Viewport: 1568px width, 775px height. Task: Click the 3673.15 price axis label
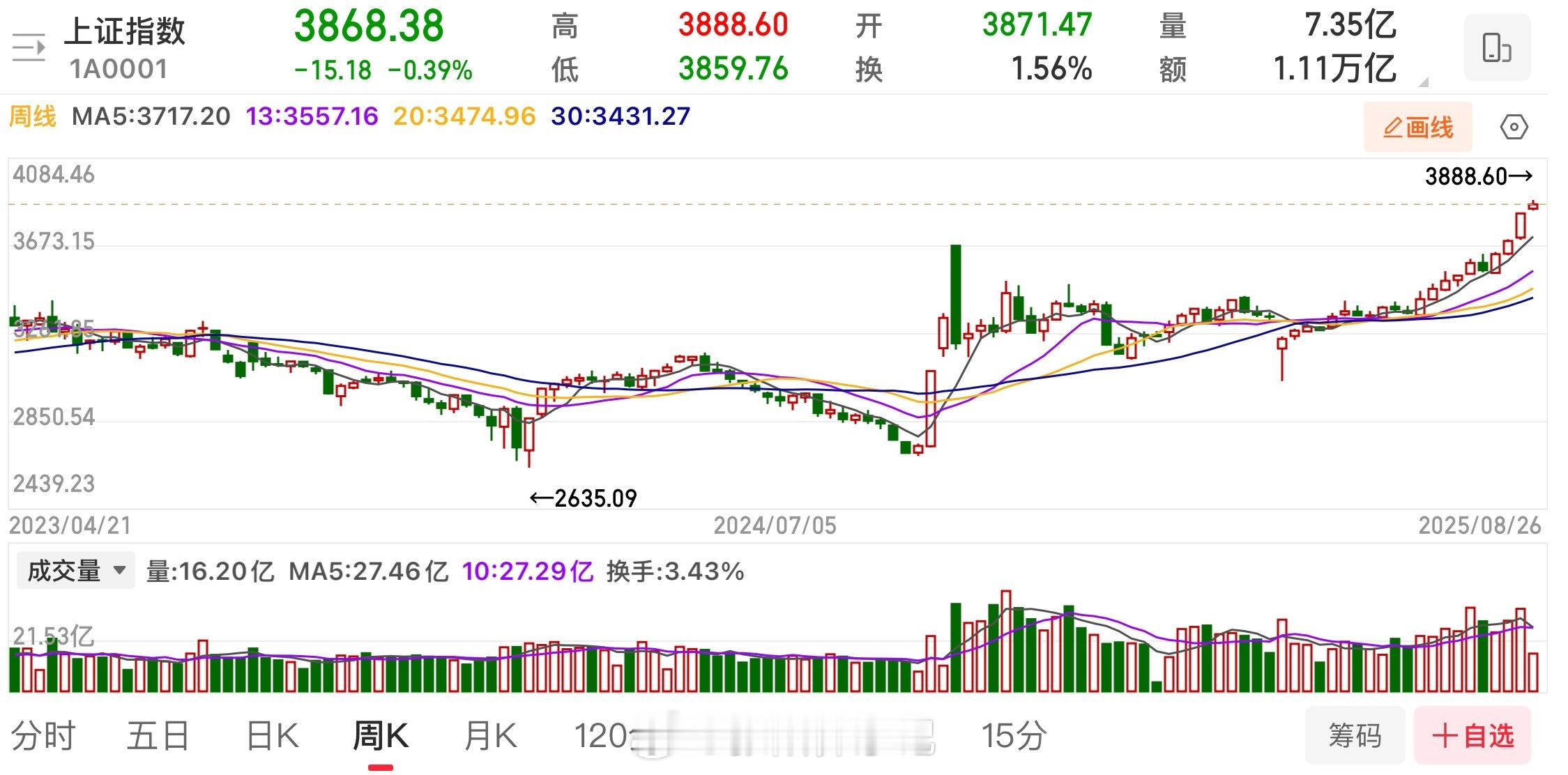pyautogui.click(x=54, y=242)
